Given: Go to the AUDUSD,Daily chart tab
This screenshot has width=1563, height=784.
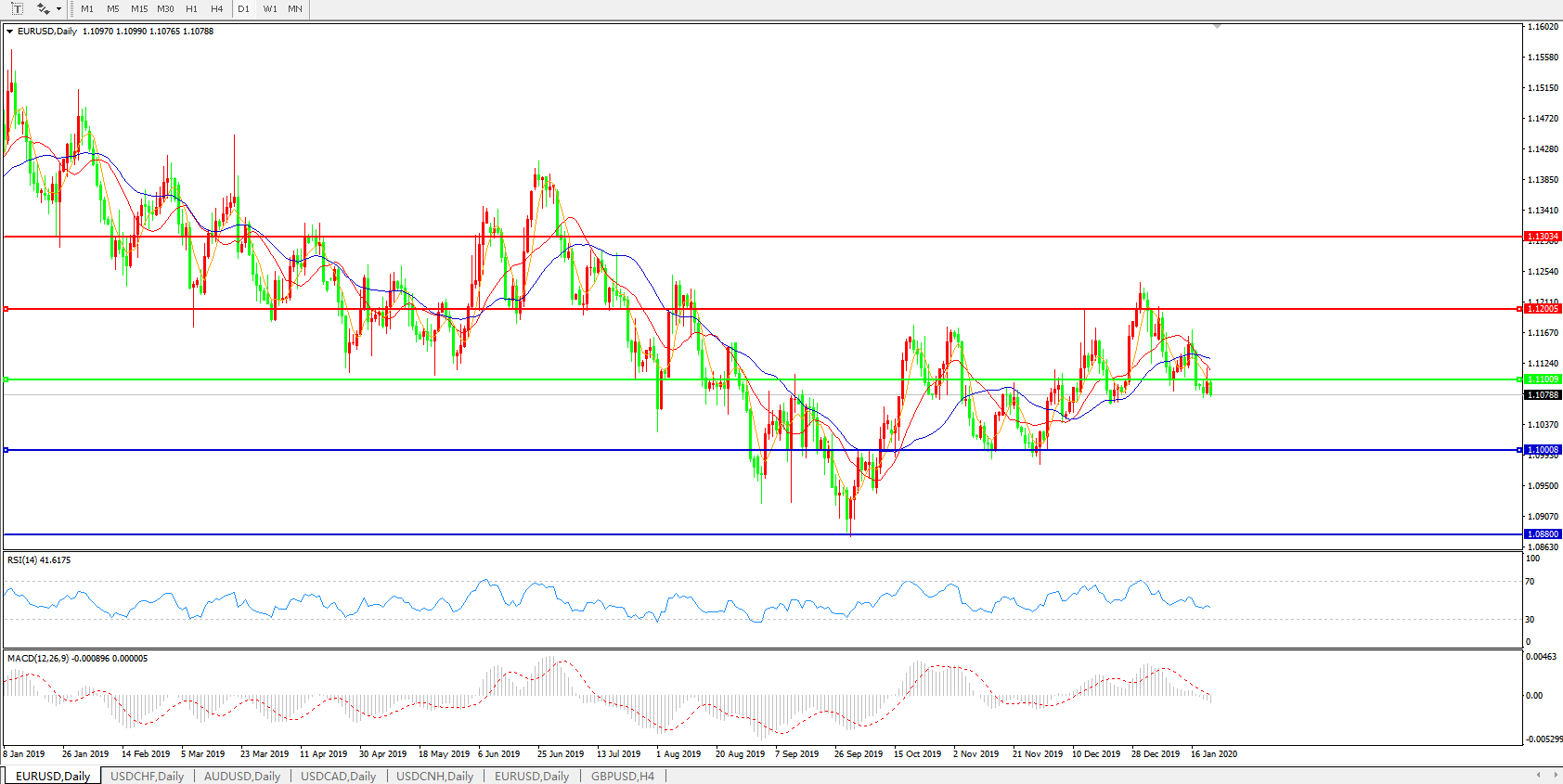Looking at the screenshot, I should coord(241,776).
